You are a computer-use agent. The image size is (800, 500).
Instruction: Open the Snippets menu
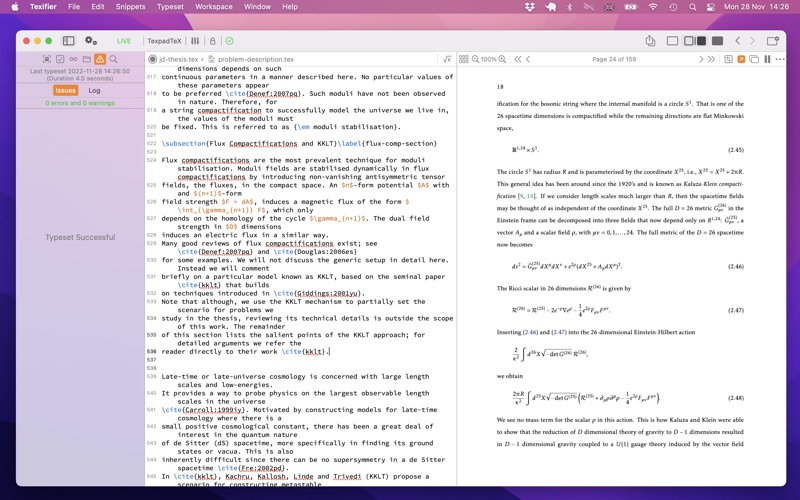point(130,7)
